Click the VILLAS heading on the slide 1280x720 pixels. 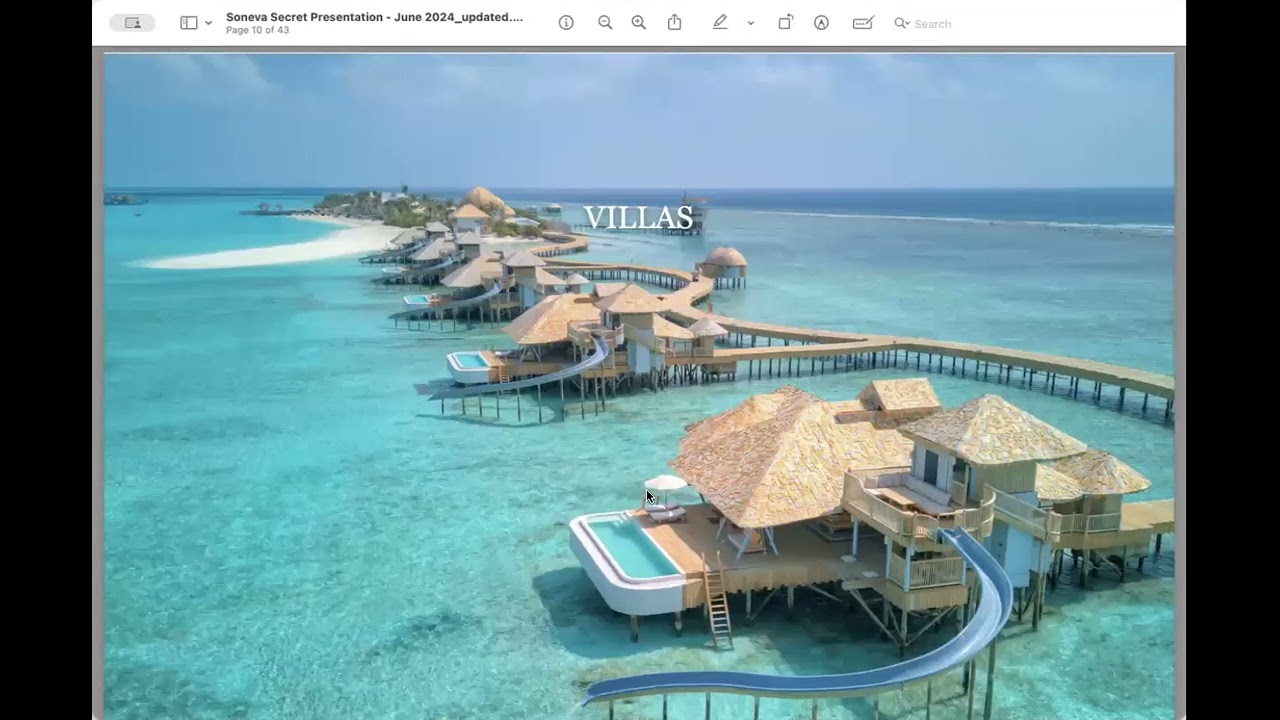(638, 217)
